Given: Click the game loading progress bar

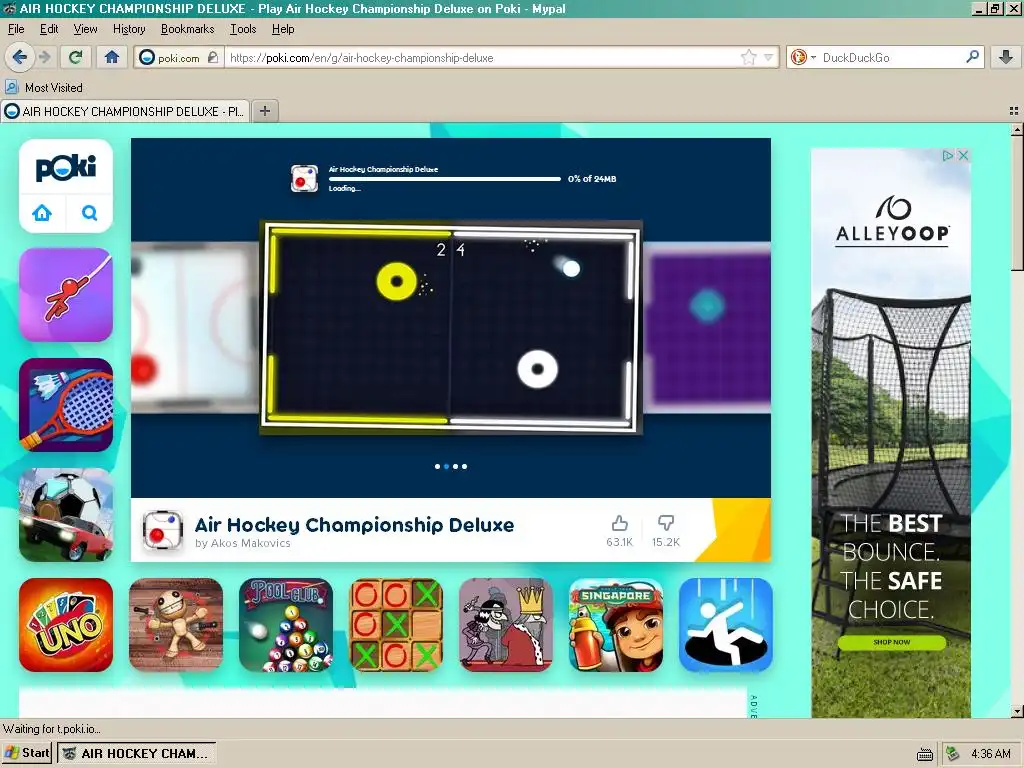Looking at the screenshot, I should [x=445, y=179].
